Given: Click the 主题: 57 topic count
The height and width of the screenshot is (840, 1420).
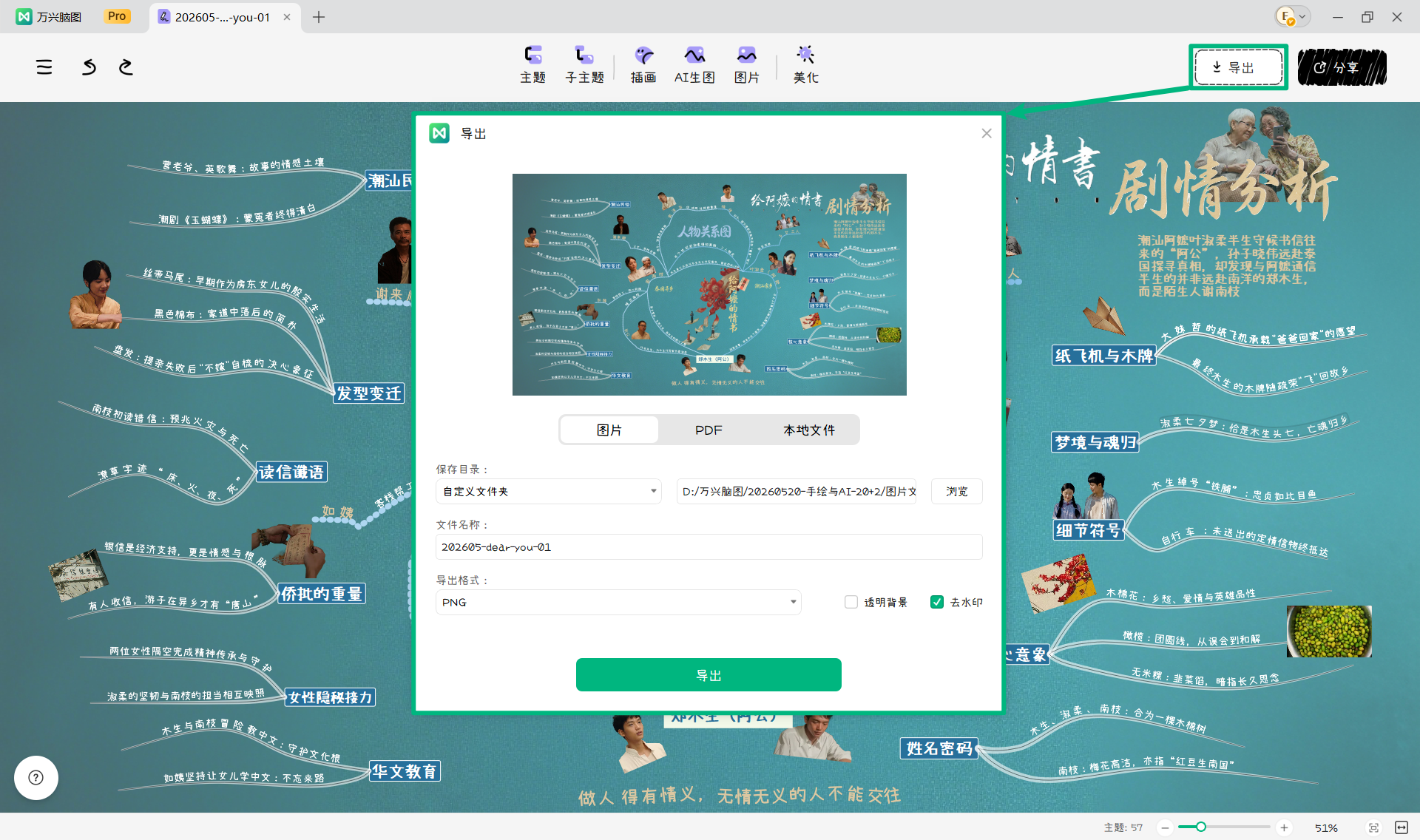Looking at the screenshot, I should (1123, 827).
